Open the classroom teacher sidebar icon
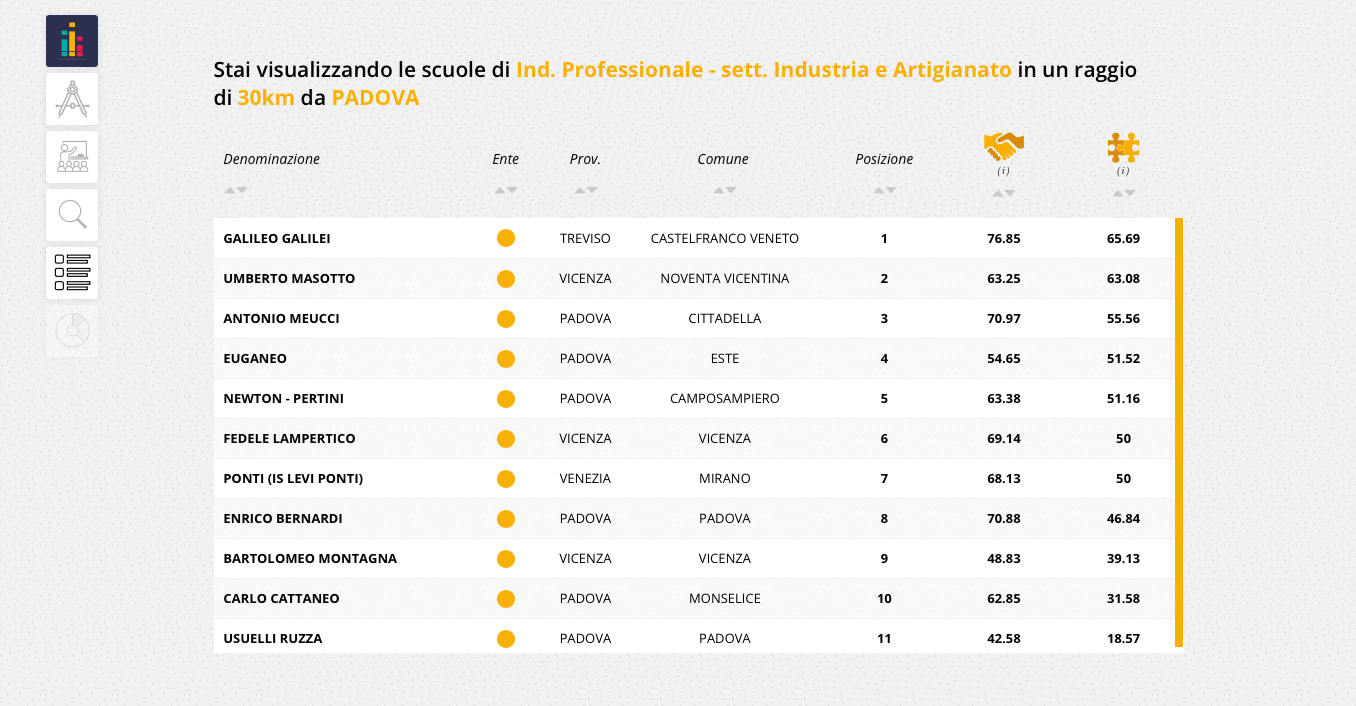Screen dimensions: 1356x706 coord(72,157)
